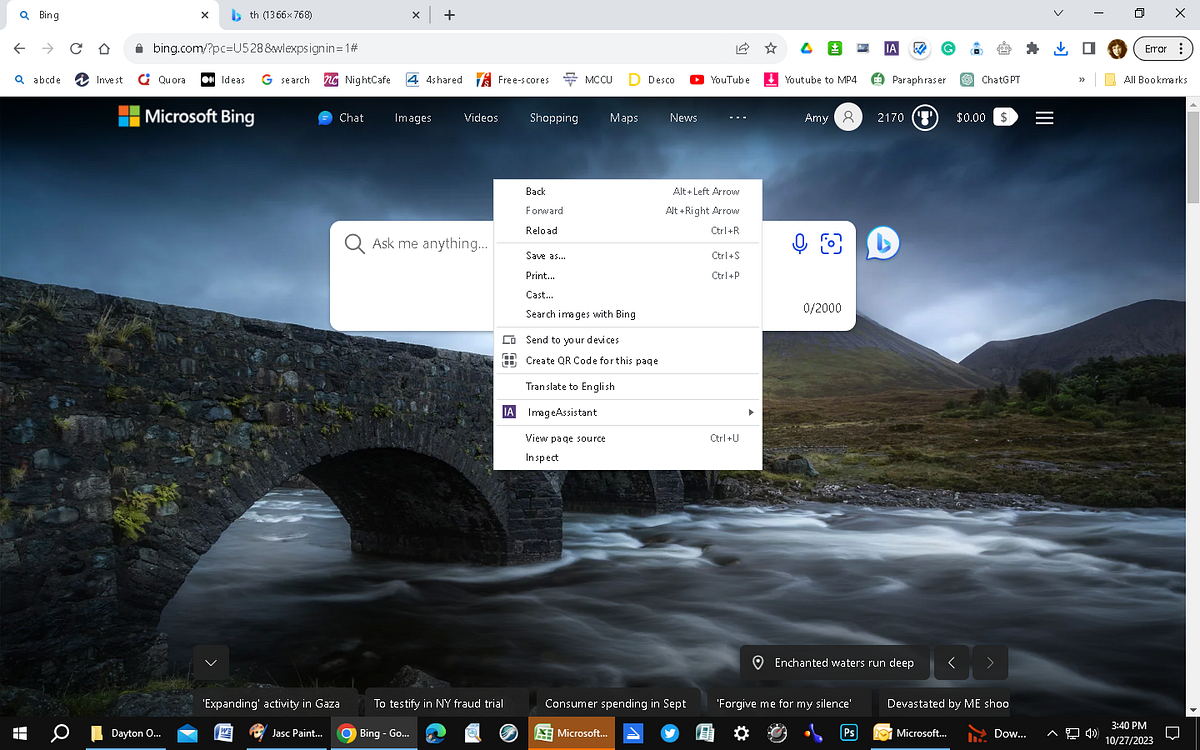
Task: Open the ImageAssistant extension icon in the address bar
Action: [x=891, y=47]
